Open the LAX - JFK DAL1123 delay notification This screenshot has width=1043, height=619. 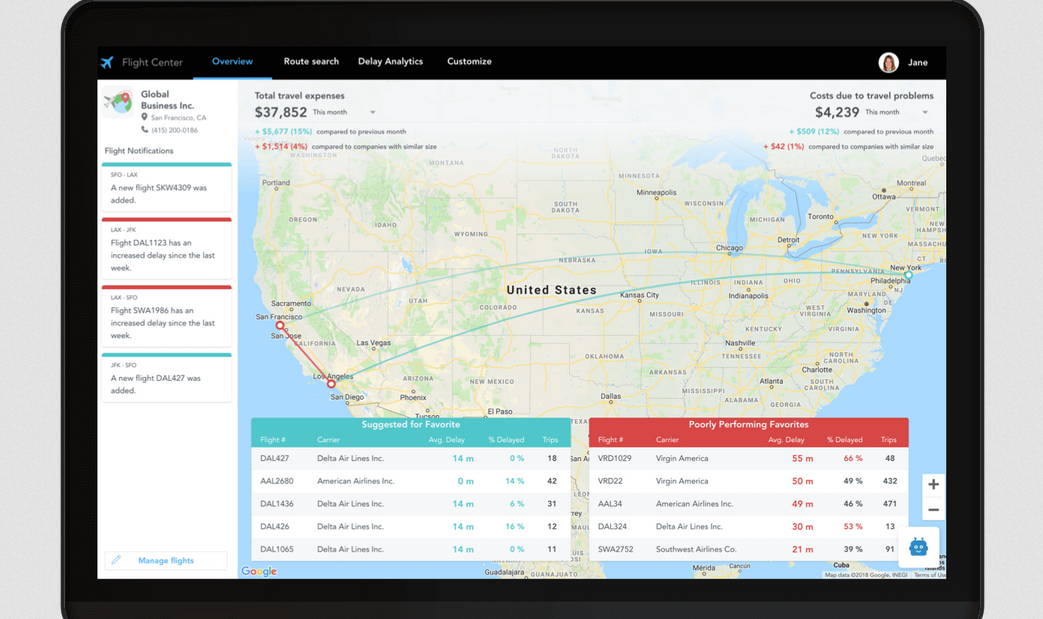[166, 250]
